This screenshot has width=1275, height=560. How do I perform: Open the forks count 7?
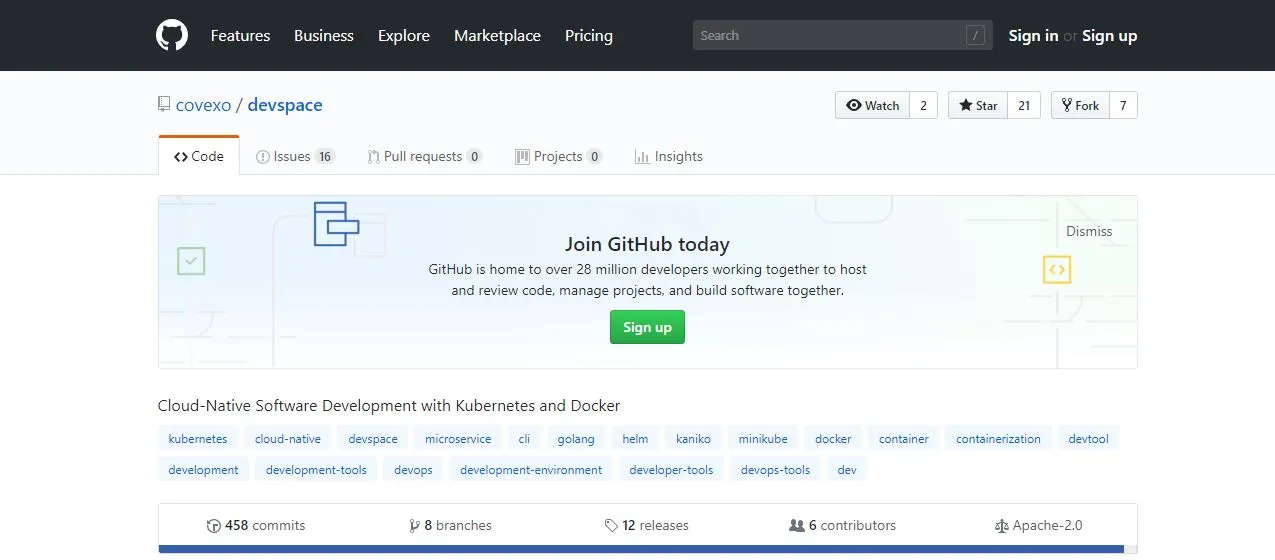pos(1123,105)
